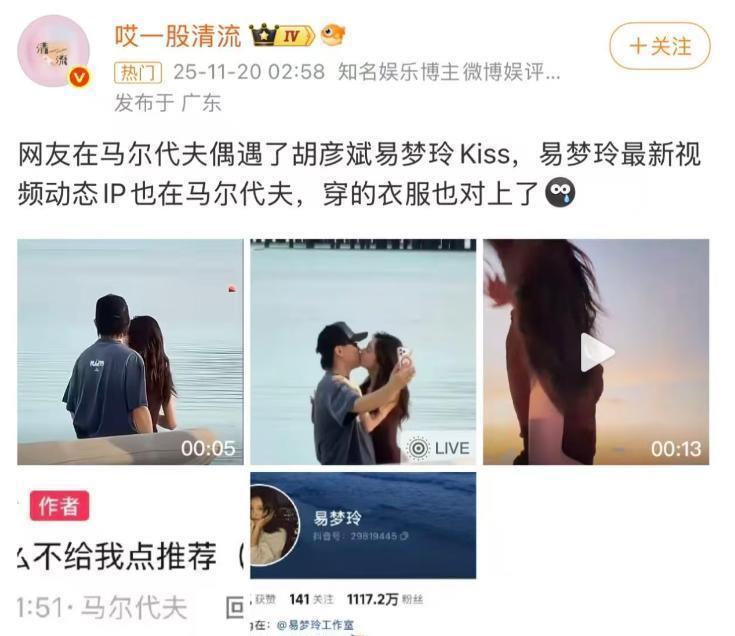Image resolution: width=735 pixels, height=636 pixels.
Task: Tap the crying emoji in post text
Action: 560,193
